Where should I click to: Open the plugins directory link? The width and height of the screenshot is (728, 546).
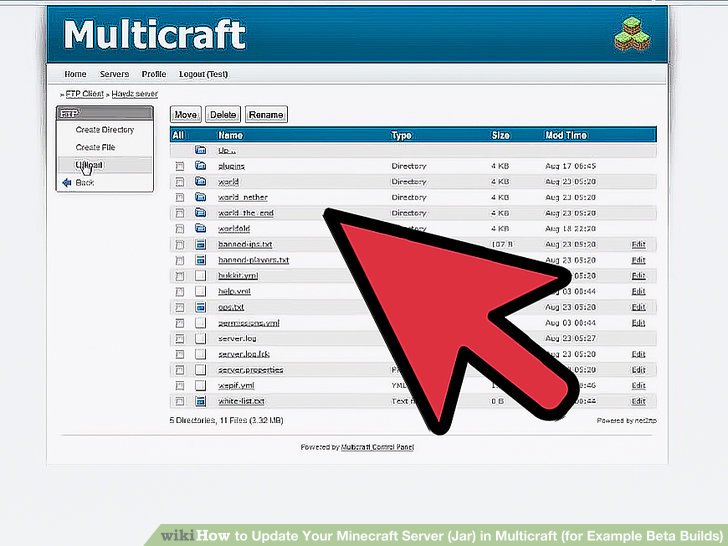[231, 166]
